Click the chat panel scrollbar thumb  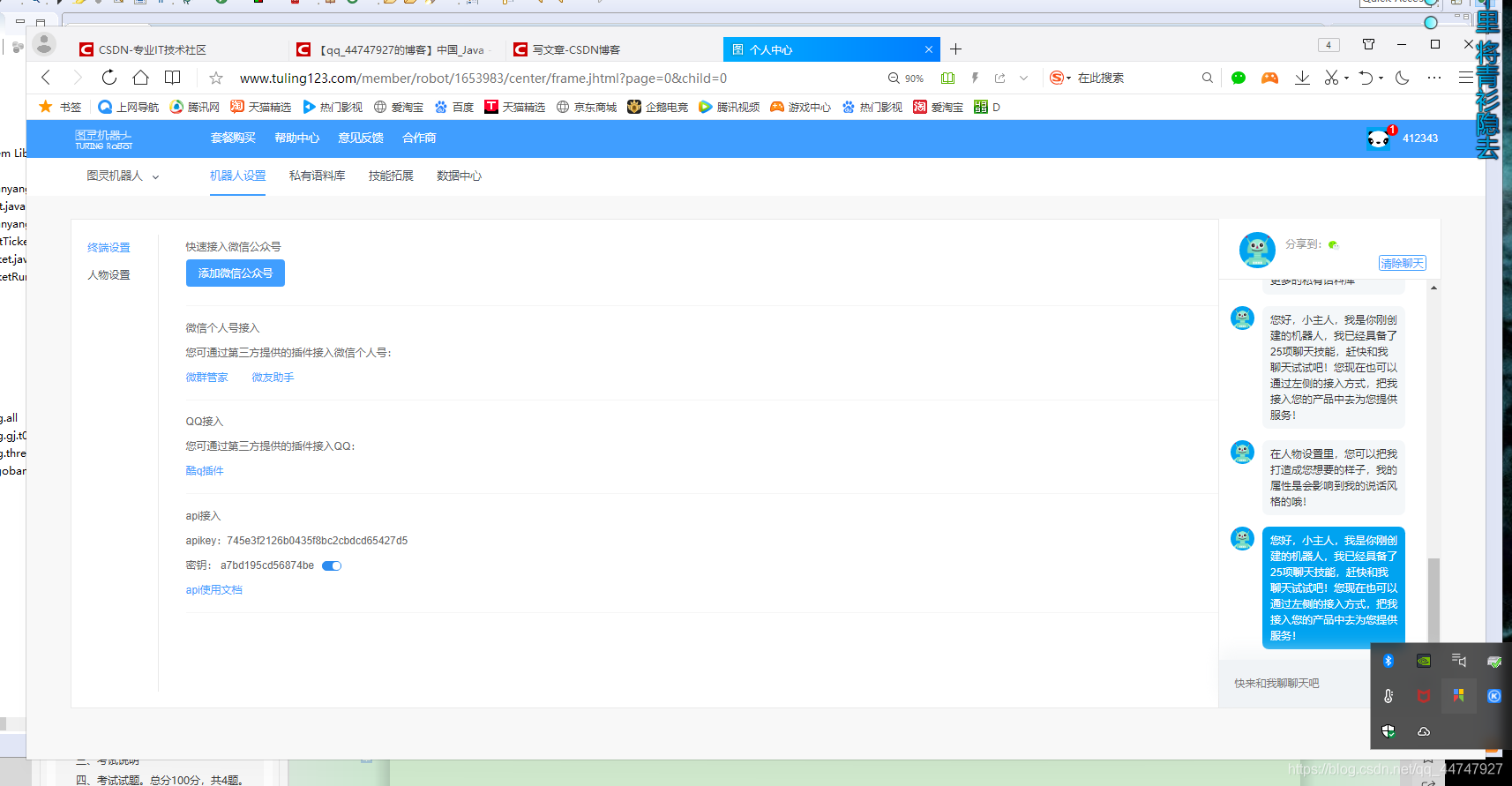pyautogui.click(x=1433, y=600)
